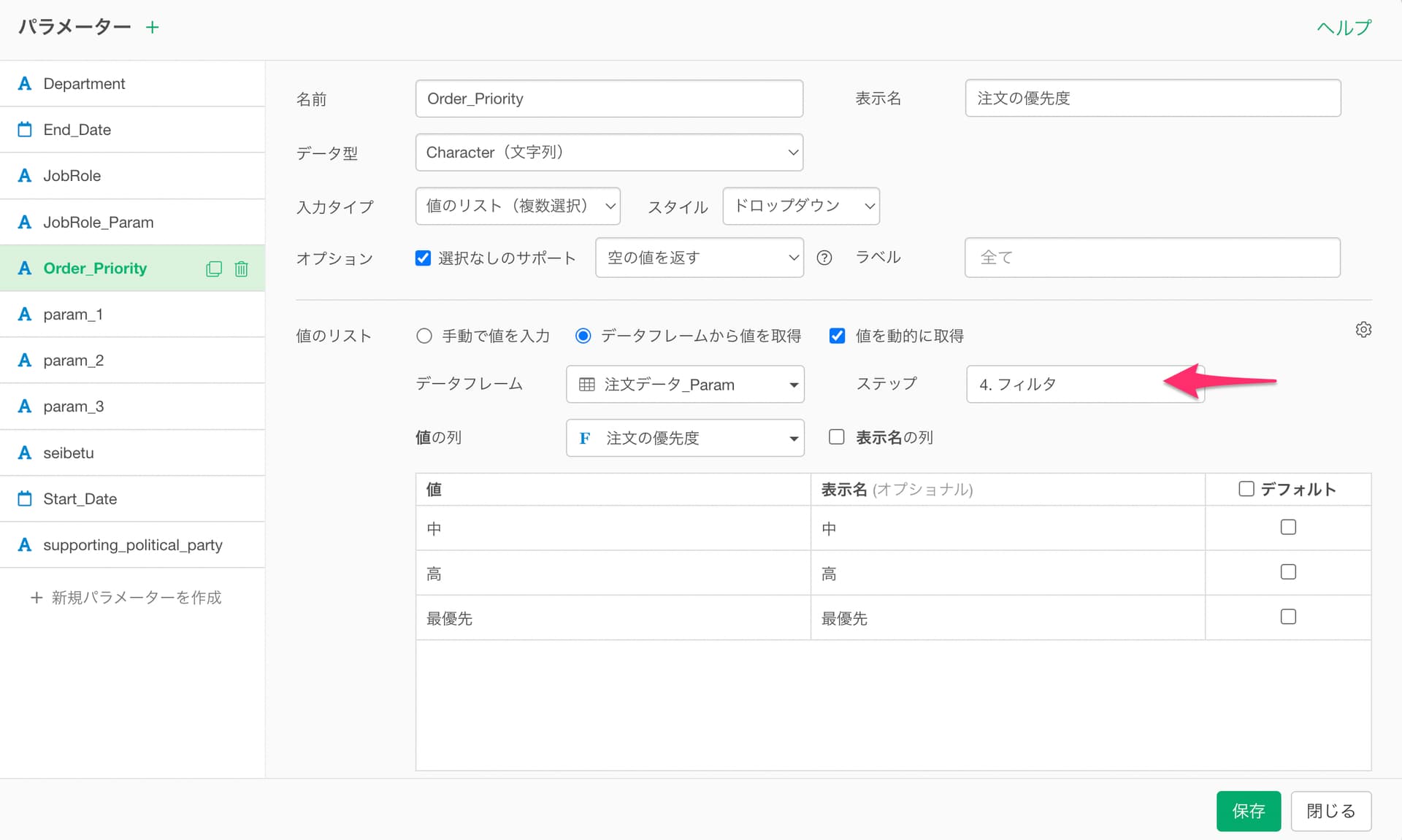This screenshot has height=840, width=1402.
Task: Click the calendar icon for Start_Date
Action: pos(25,499)
